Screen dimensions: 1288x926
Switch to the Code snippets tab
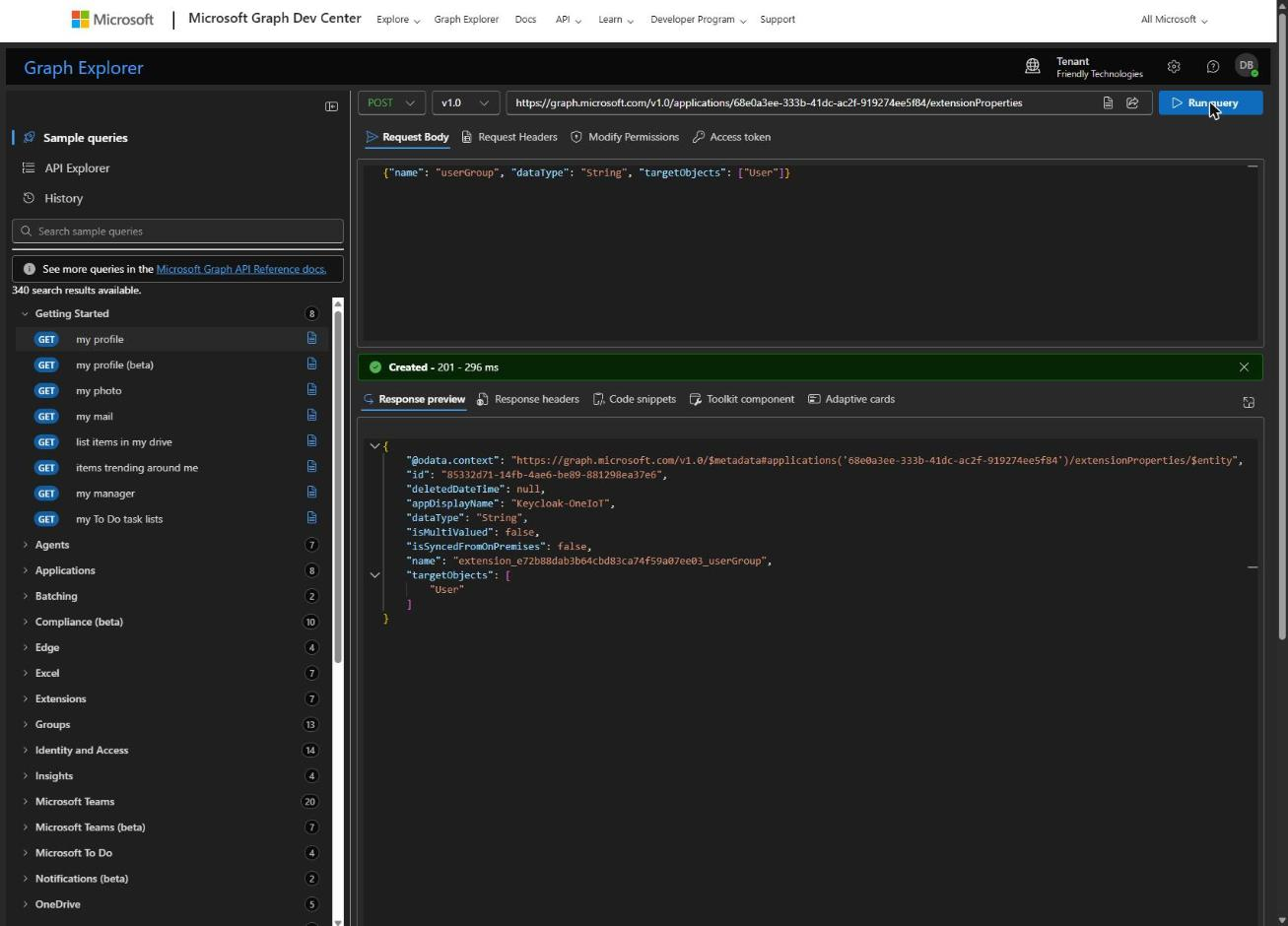coord(634,399)
